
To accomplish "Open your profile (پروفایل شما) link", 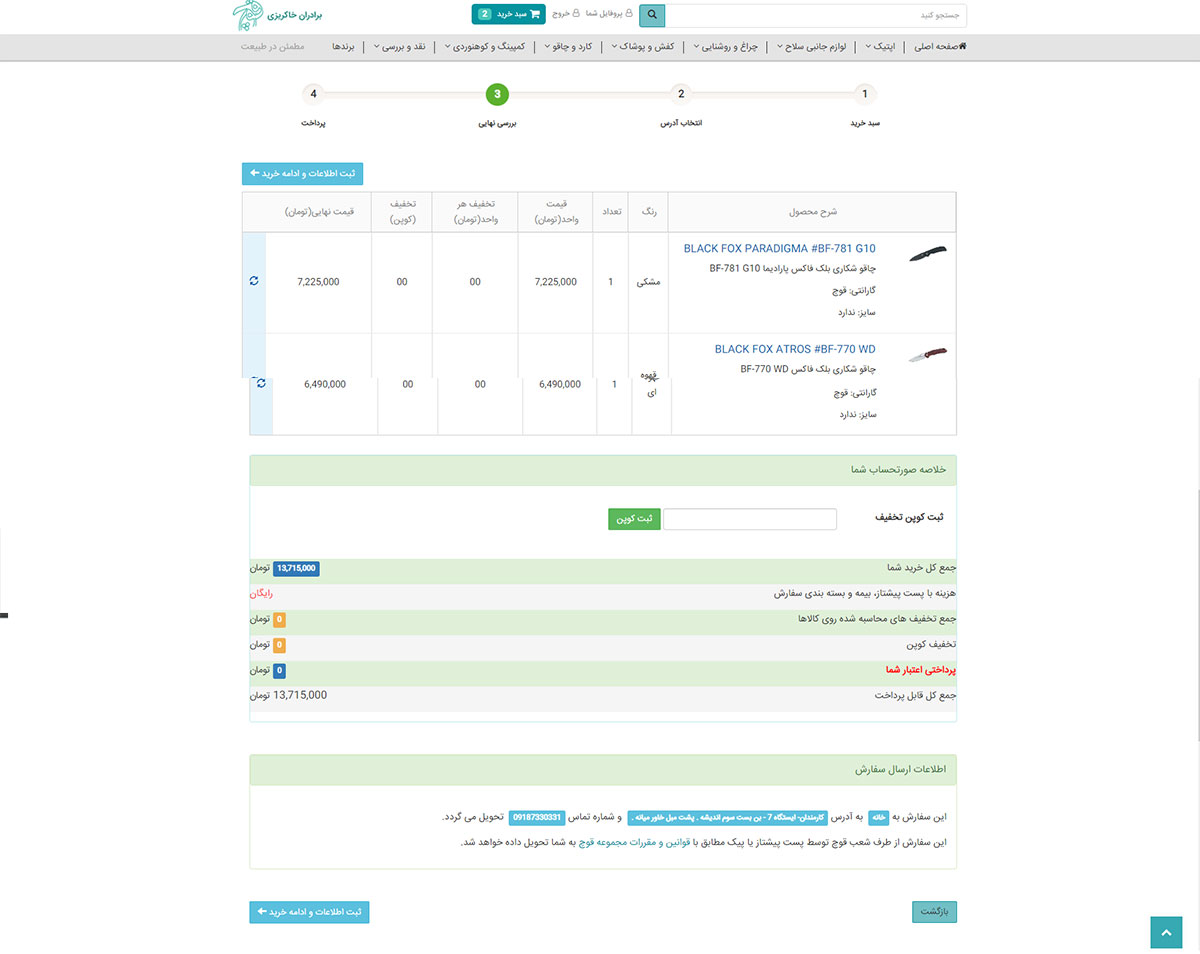I will (604, 15).
